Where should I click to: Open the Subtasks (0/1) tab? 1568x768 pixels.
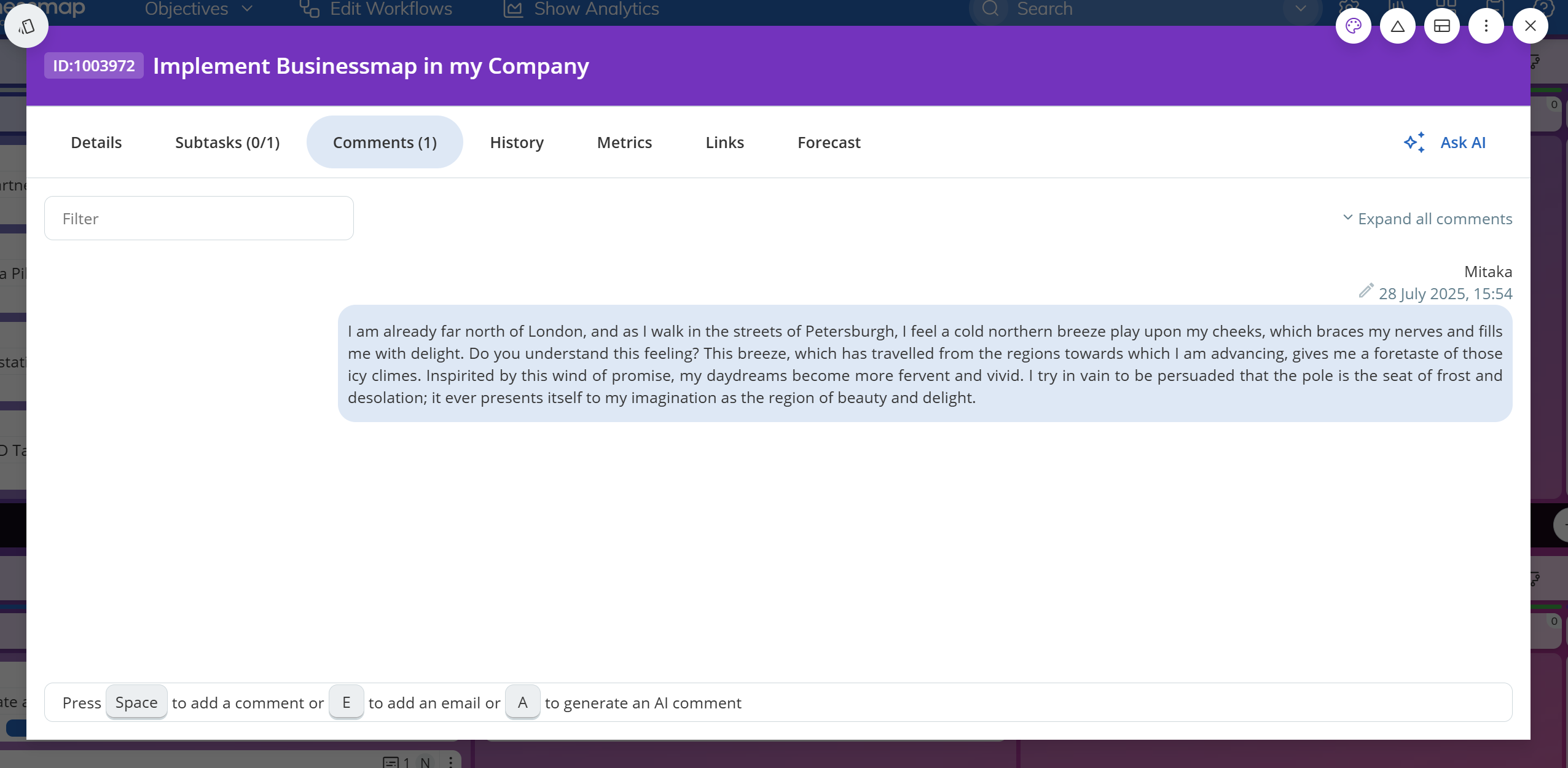[x=227, y=143]
